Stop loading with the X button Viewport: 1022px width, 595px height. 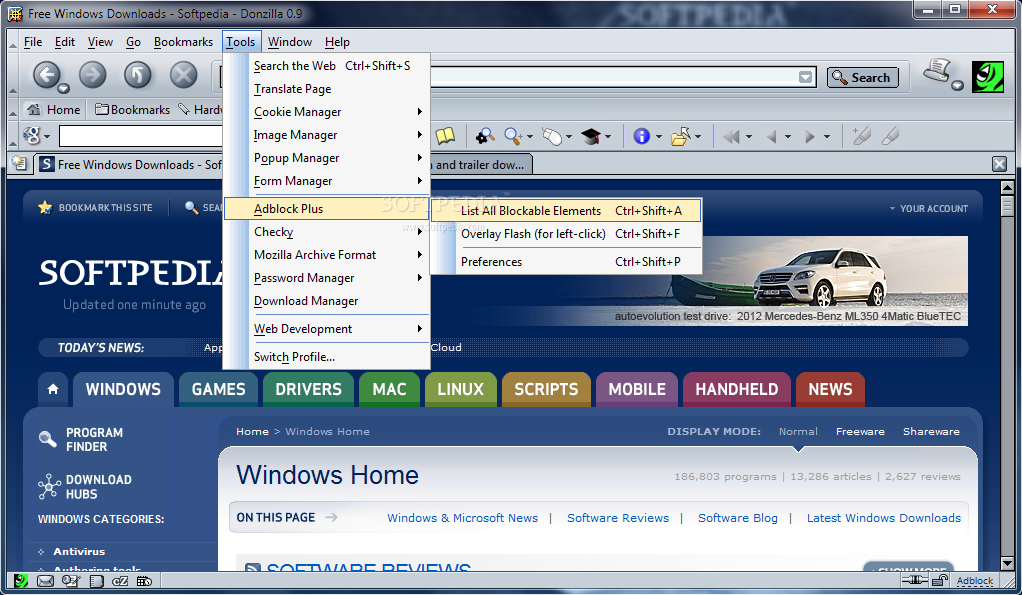184,75
